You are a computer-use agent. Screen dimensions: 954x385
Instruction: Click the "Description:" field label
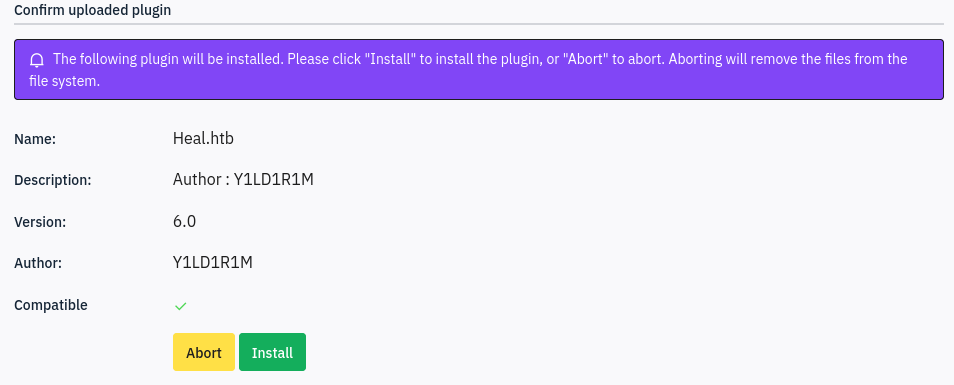tap(52, 181)
